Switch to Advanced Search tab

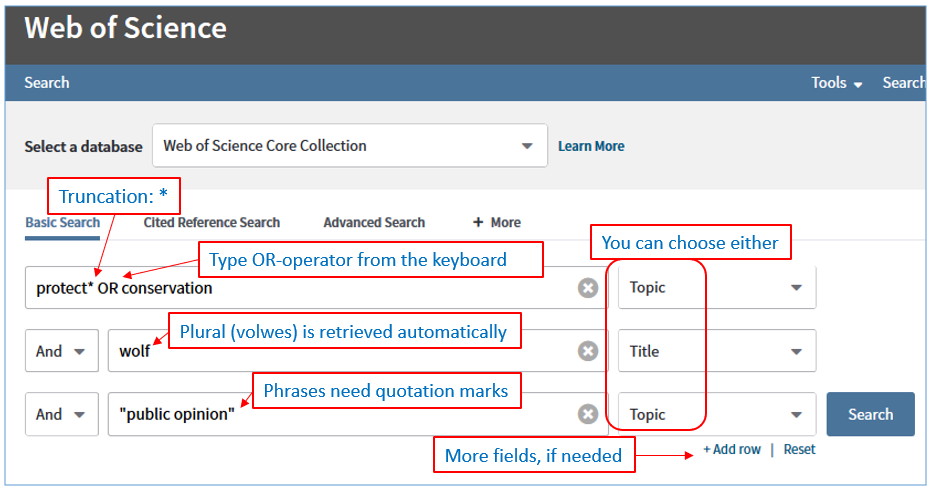coord(374,222)
